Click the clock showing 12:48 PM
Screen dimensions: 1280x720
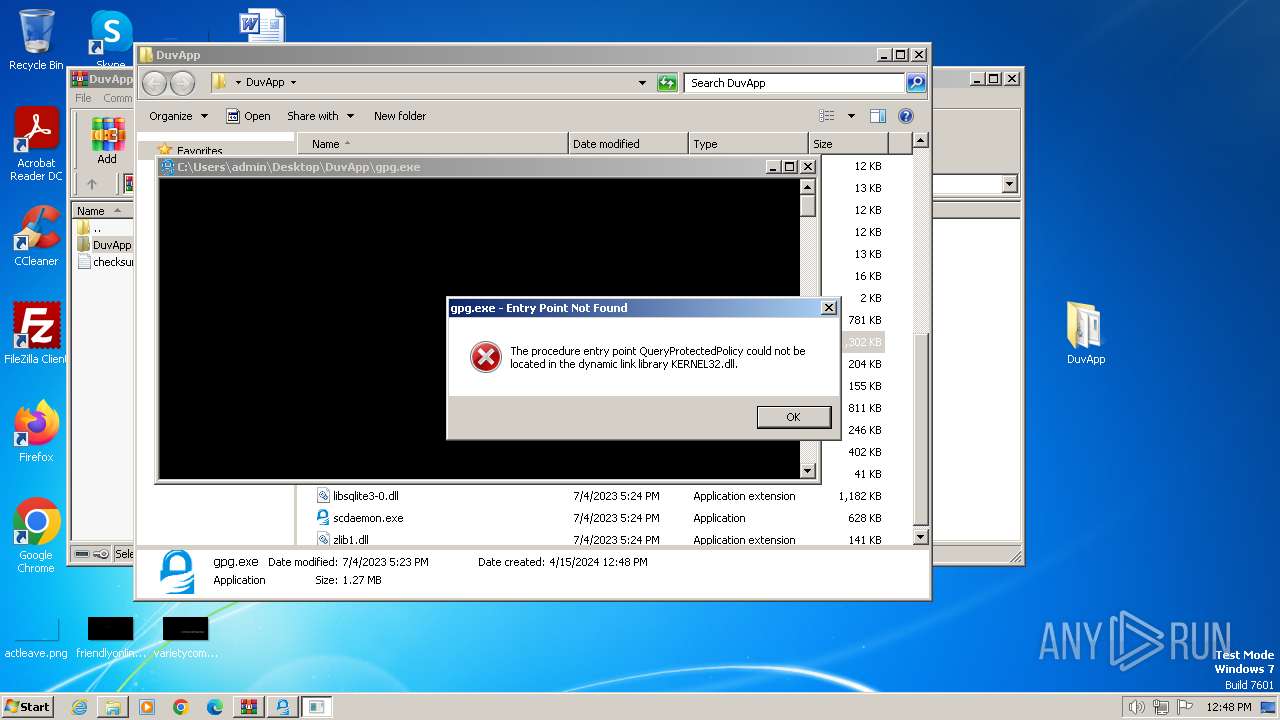point(1228,707)
